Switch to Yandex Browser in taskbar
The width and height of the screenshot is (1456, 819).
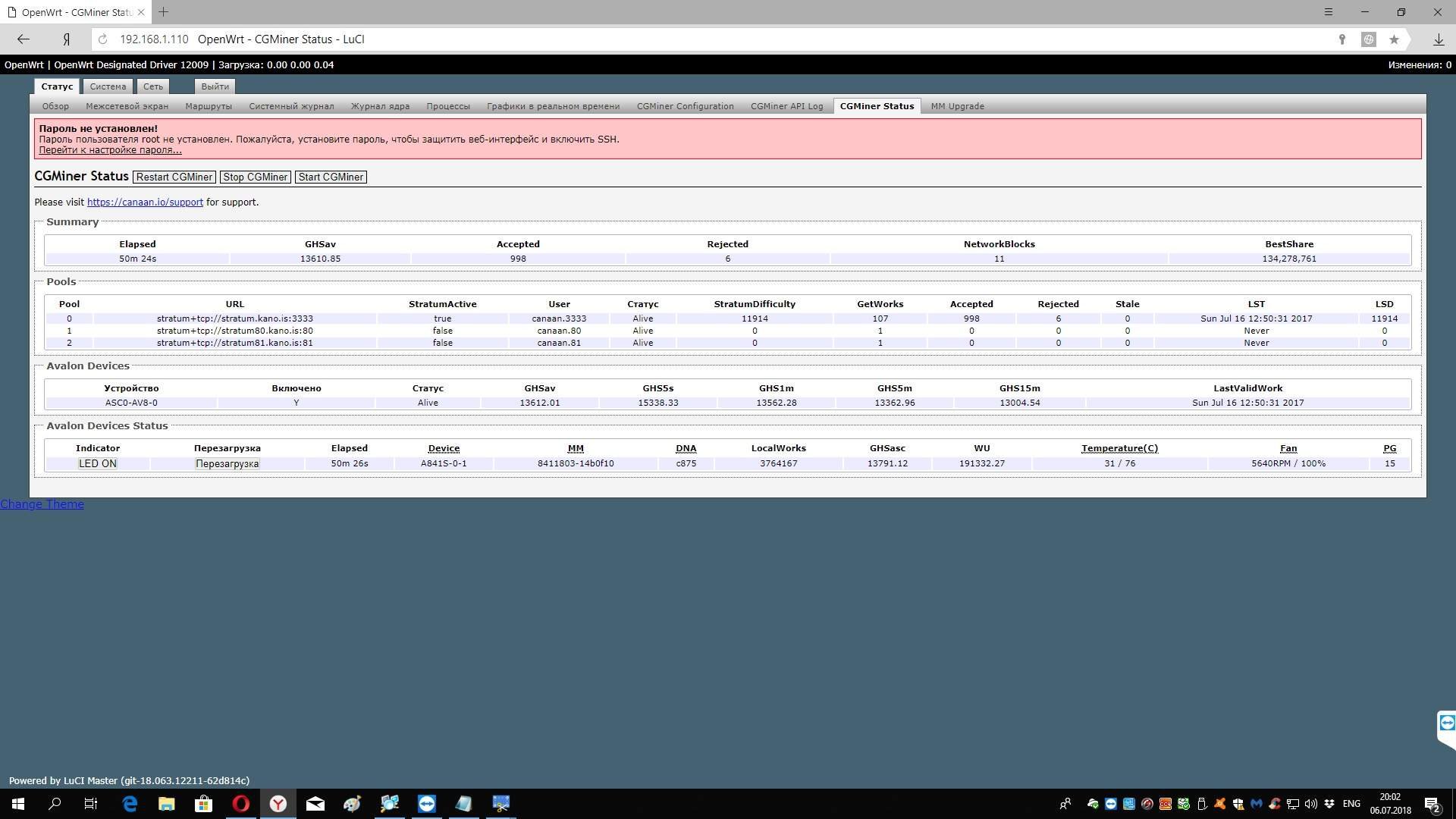coord(278,804)
